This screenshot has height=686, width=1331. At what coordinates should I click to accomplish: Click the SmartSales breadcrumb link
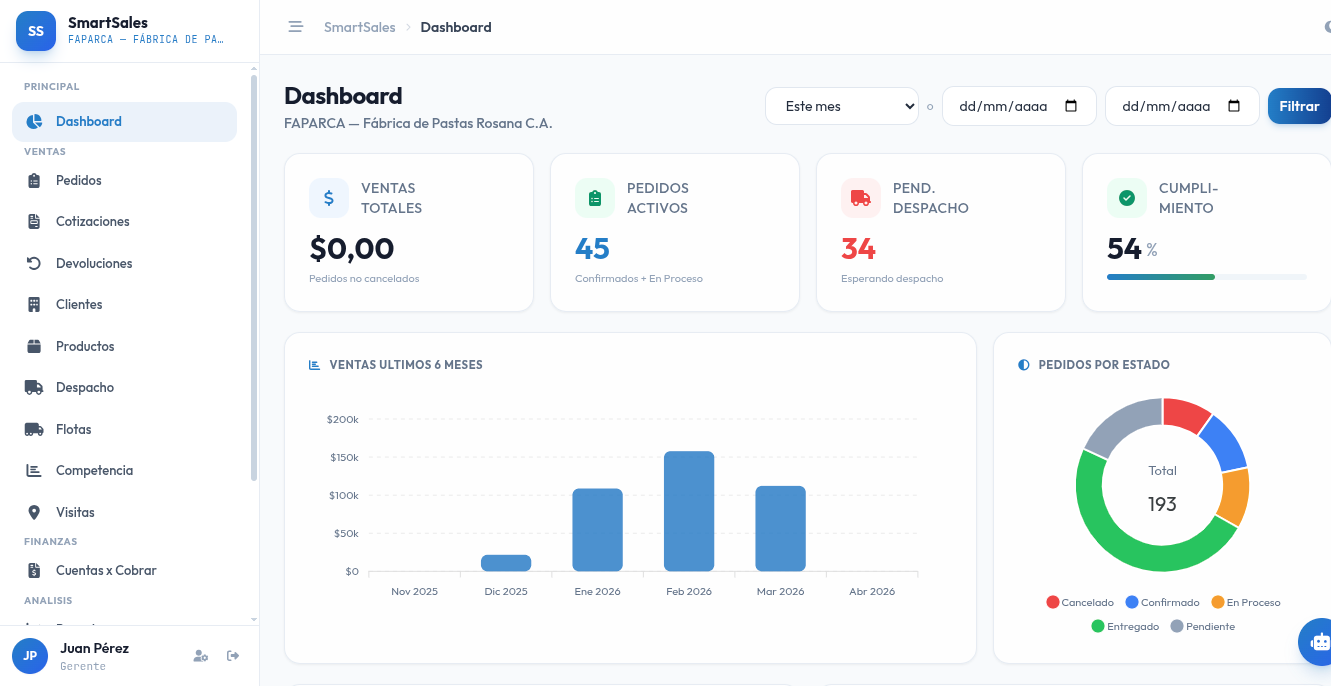tap(359, 27)
